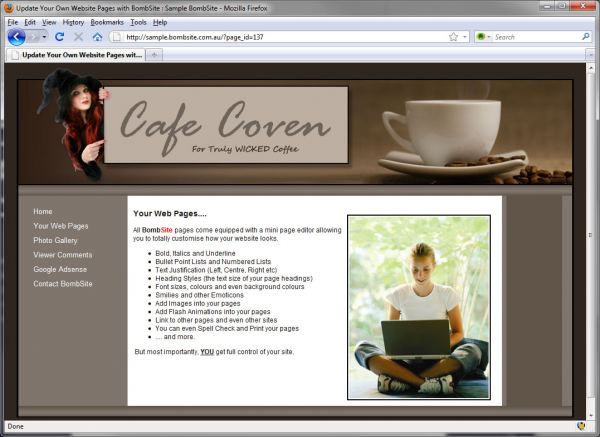Reload the page with the refresh icon
This screenshot has height=437, width=600.
pyautogui.click(x=59, y=37)
